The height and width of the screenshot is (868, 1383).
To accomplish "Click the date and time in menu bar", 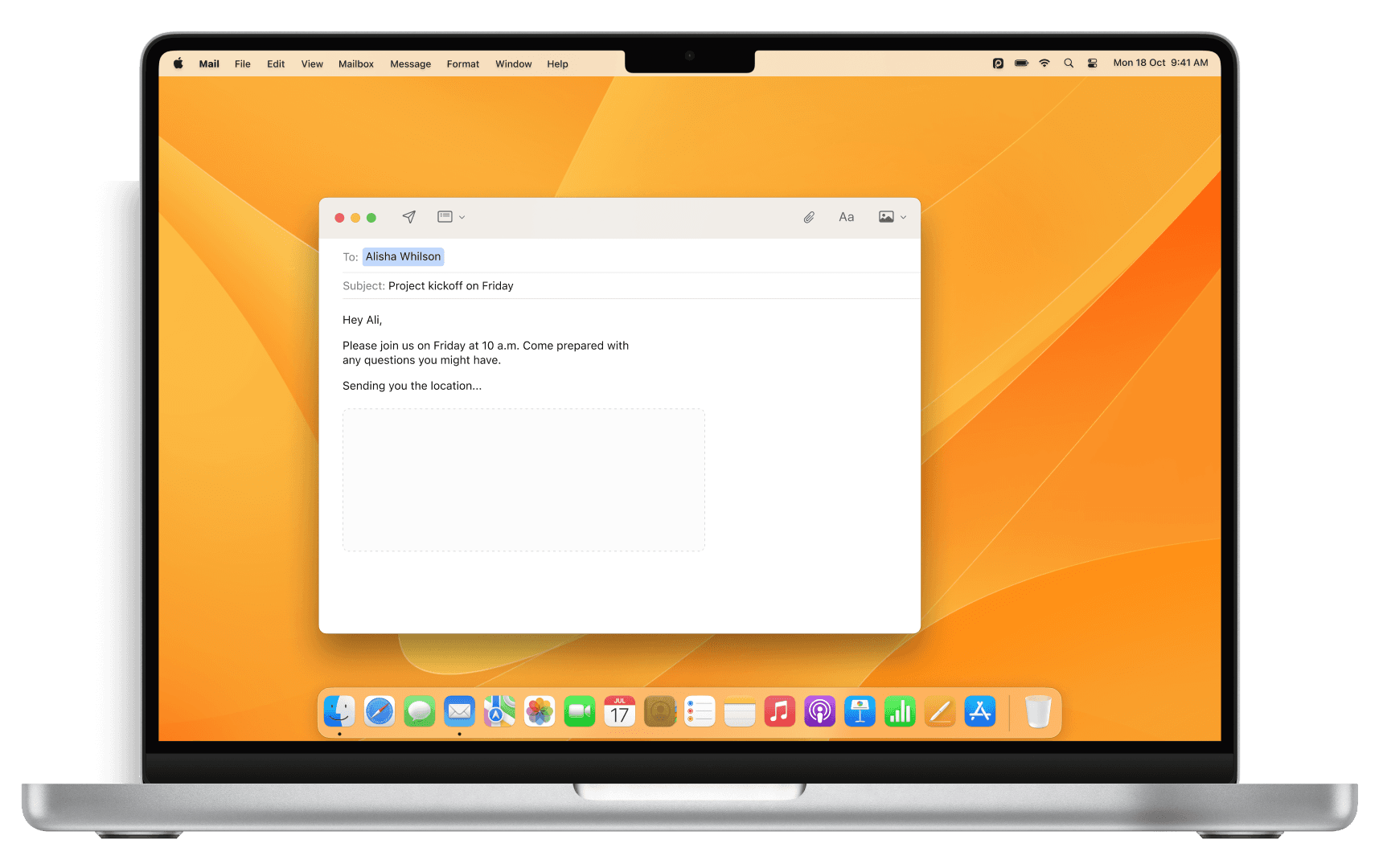I will [1160, 63].
